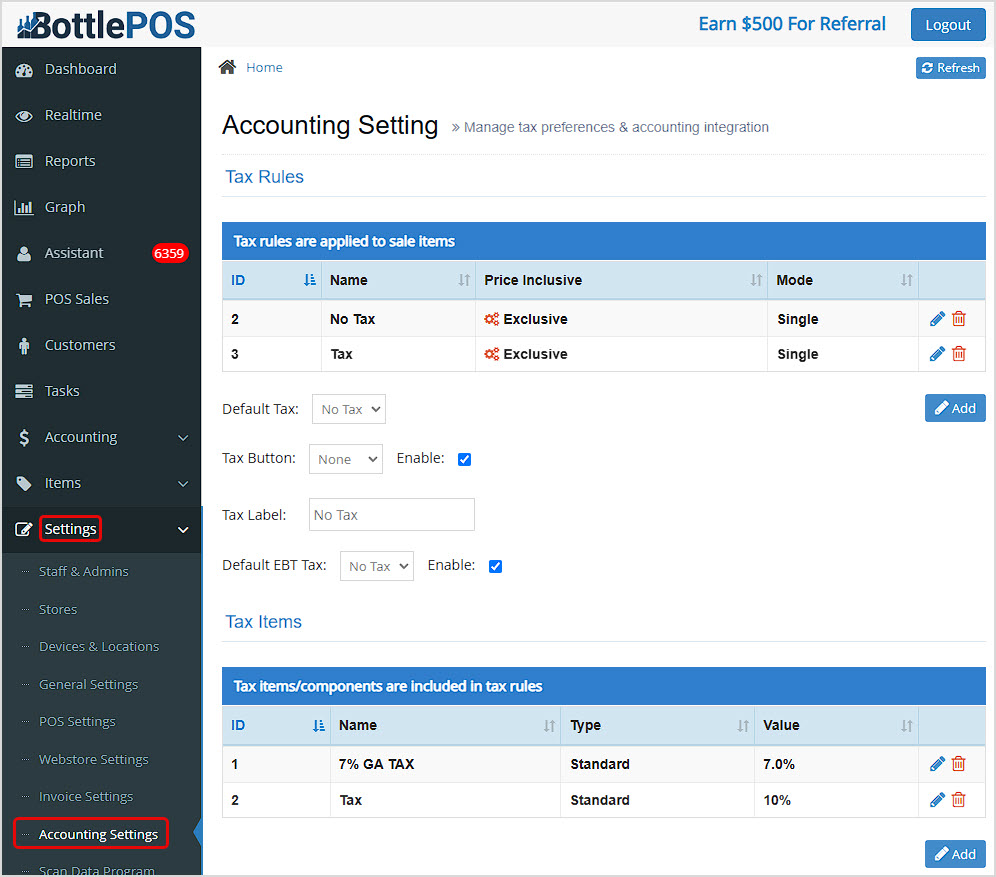The height and width of the screenshot is (877, 996).
Task: Open the Default Tax dropdown
Action: pos(348,409)
